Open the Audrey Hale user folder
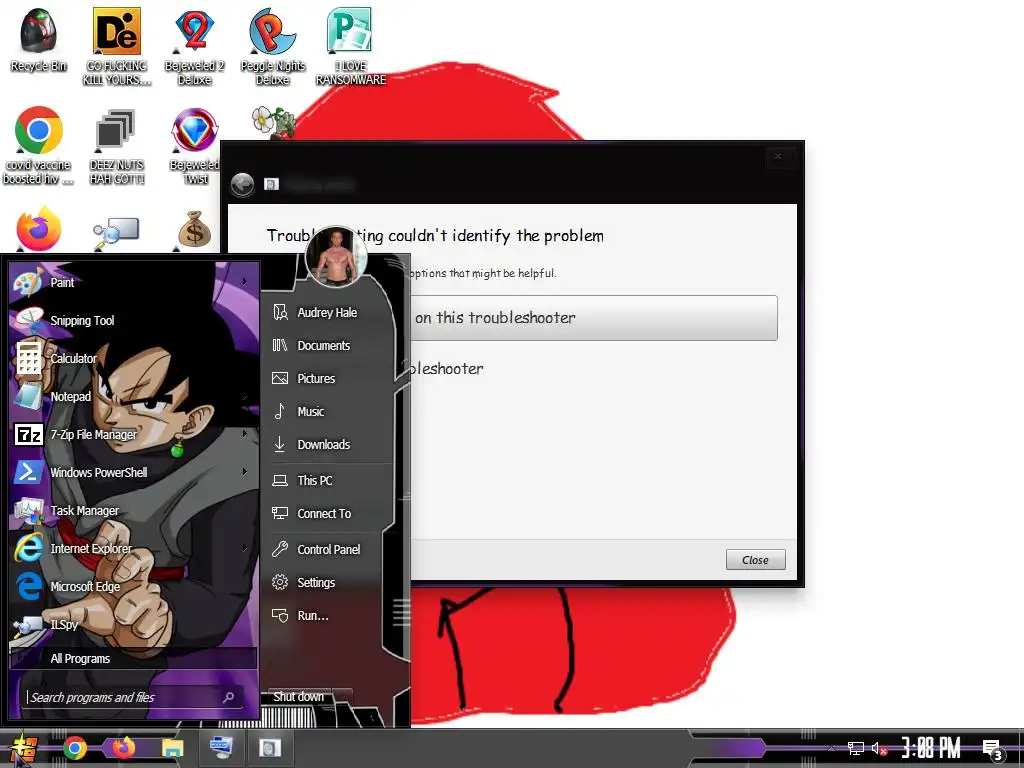The height and width of the screenshot is (768, 1024). (327, 312)
